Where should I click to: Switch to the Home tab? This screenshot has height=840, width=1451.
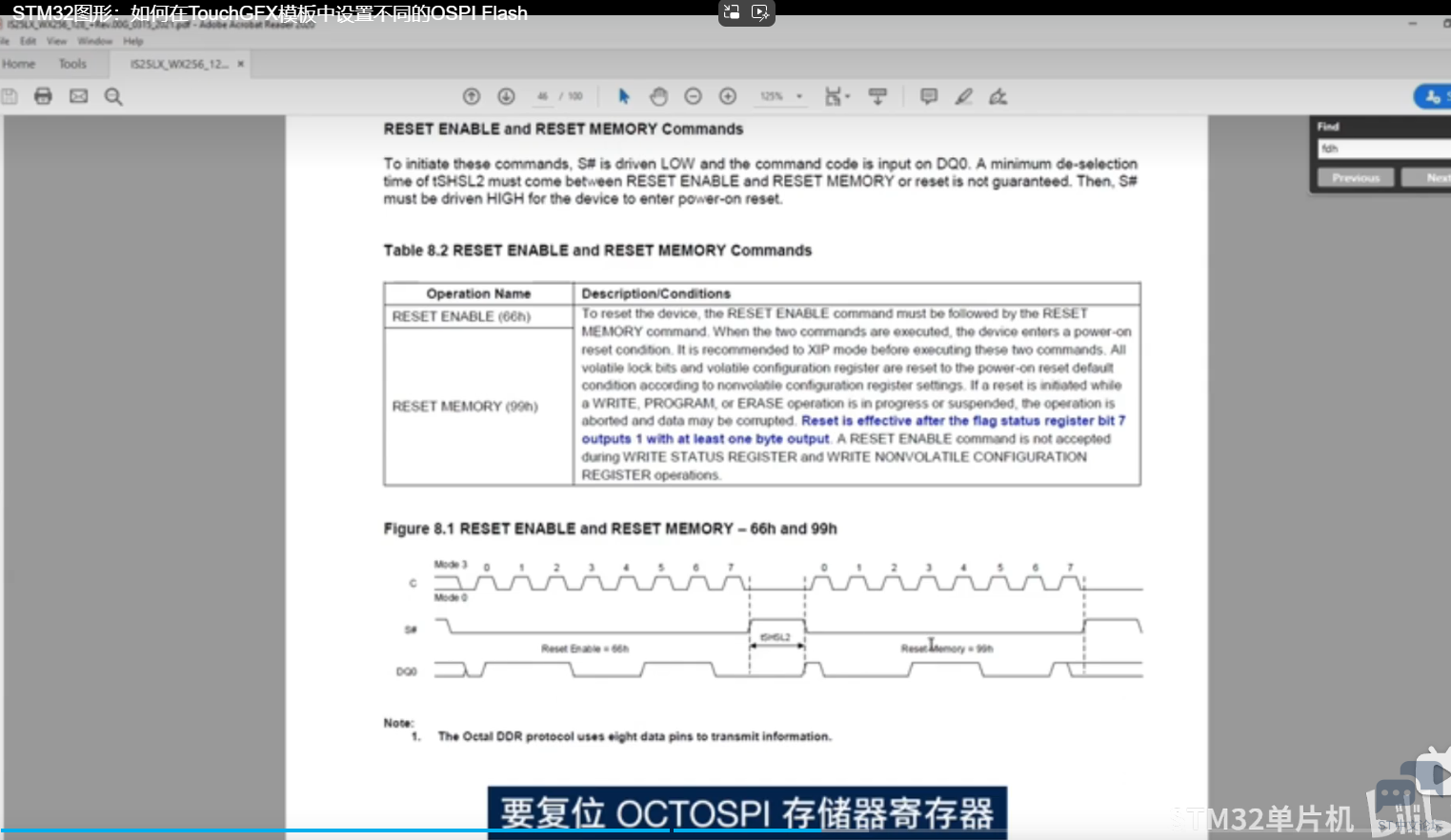click(x=19, y=64)
